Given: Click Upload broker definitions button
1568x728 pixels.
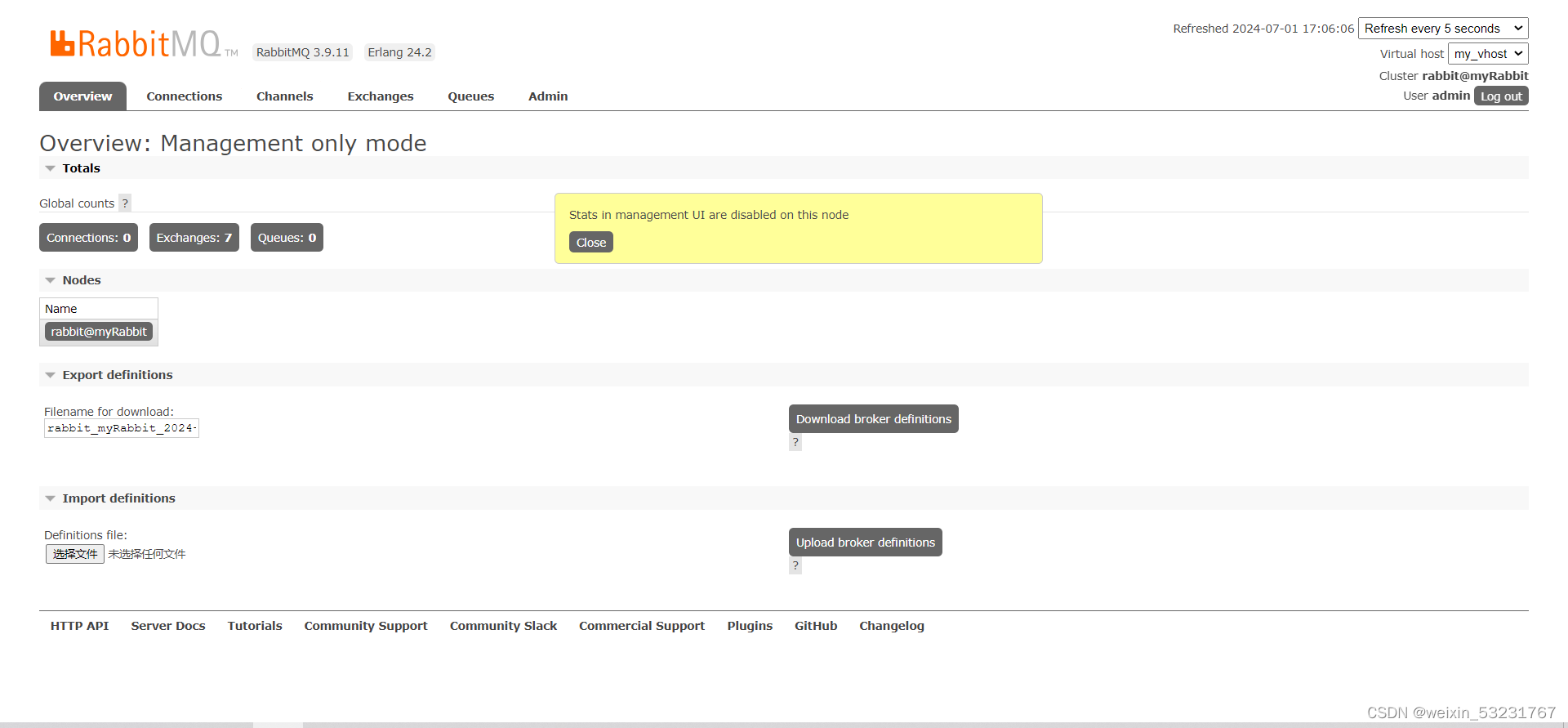Looking at the screenshot, I should (866, 543).
